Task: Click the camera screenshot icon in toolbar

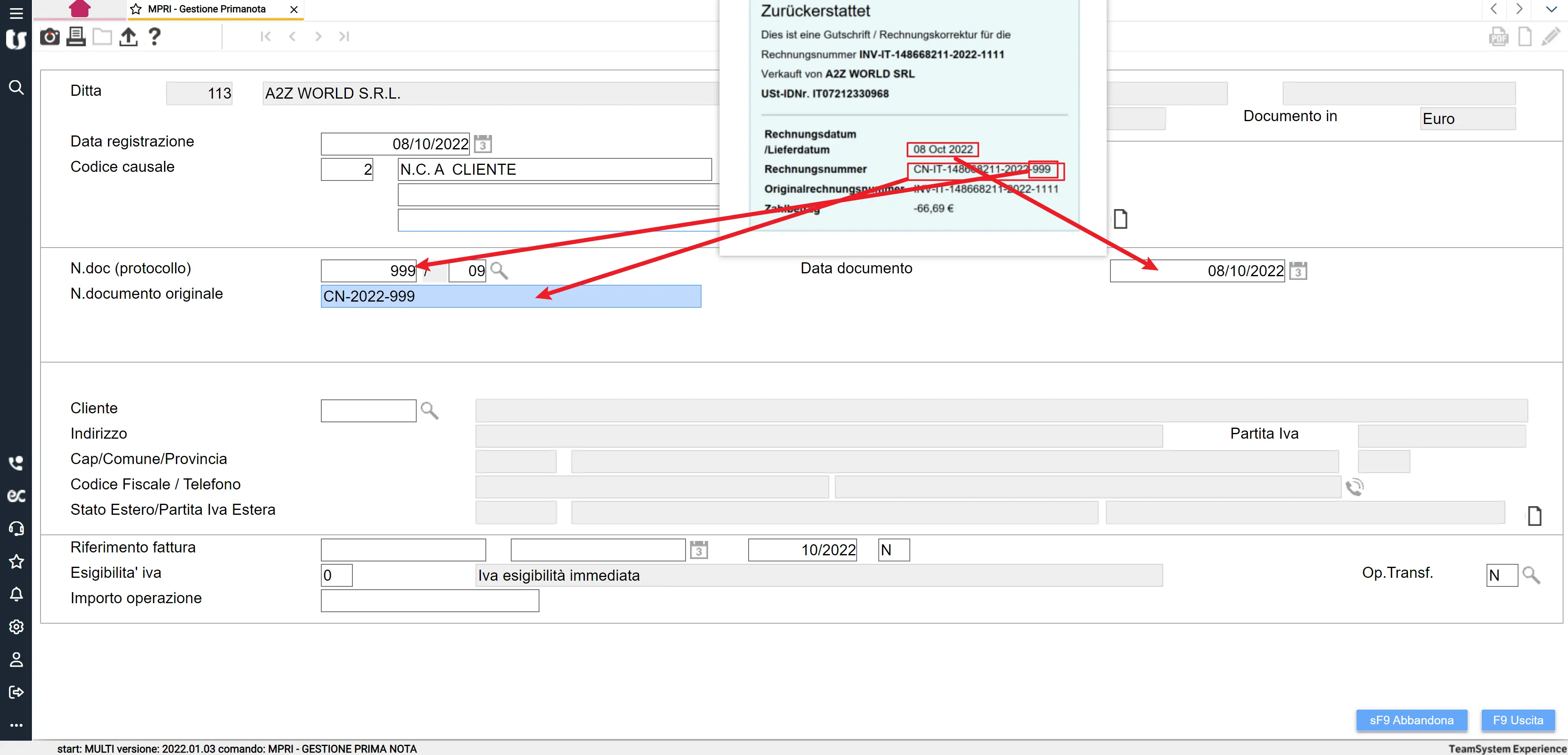Action: tap(50, 37)
